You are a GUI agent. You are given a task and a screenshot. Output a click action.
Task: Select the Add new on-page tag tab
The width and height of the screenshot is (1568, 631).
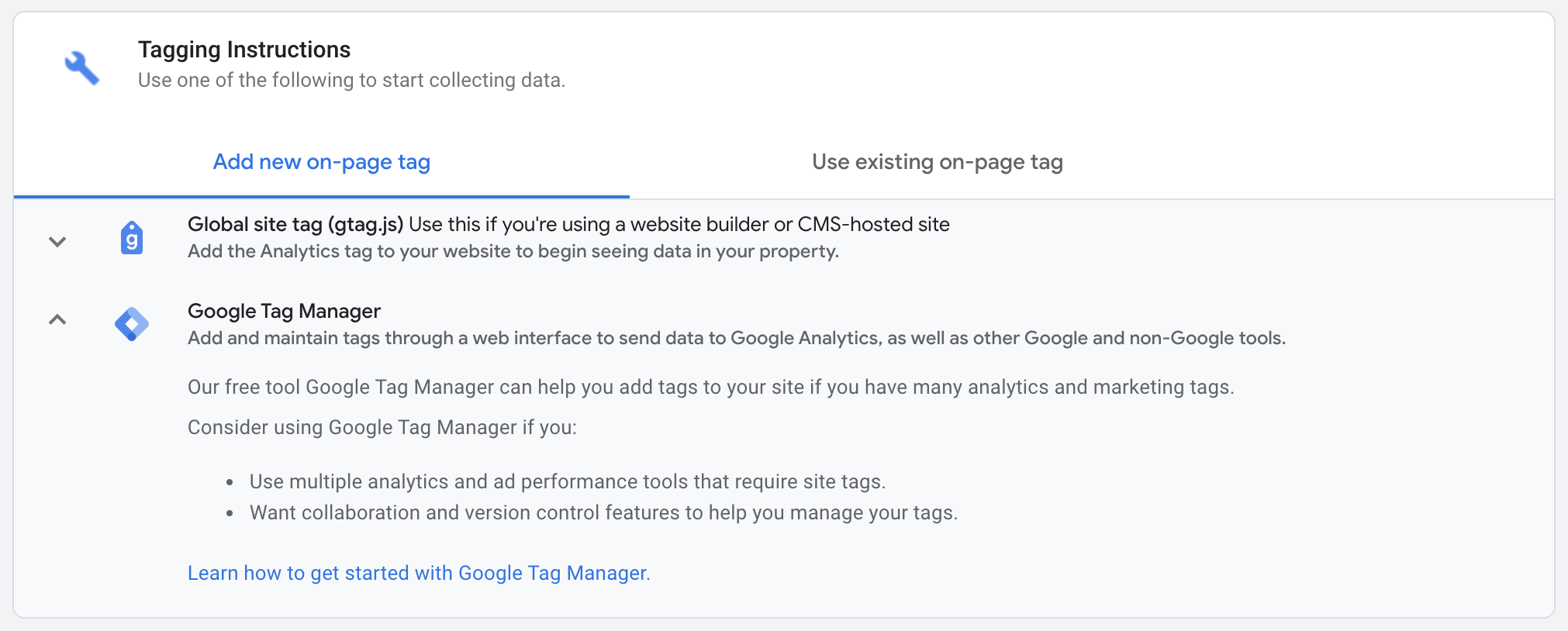[321, 162]
